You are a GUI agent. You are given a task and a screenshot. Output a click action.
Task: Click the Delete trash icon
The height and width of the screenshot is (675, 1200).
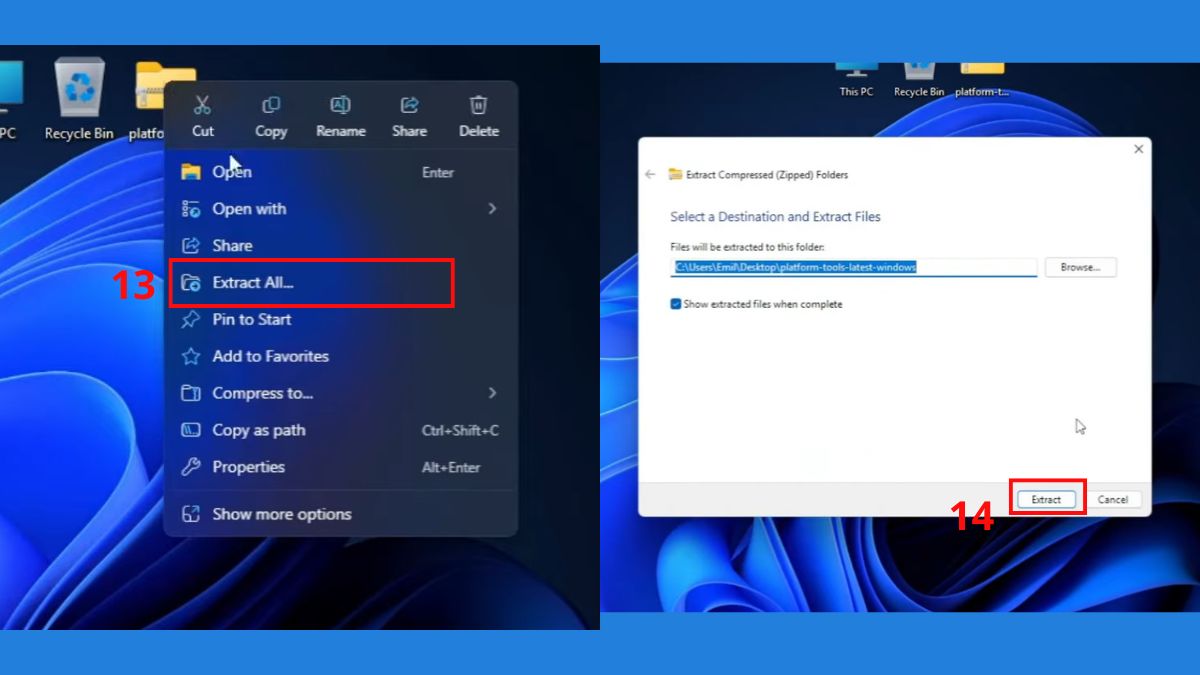(x=478, y=105)
